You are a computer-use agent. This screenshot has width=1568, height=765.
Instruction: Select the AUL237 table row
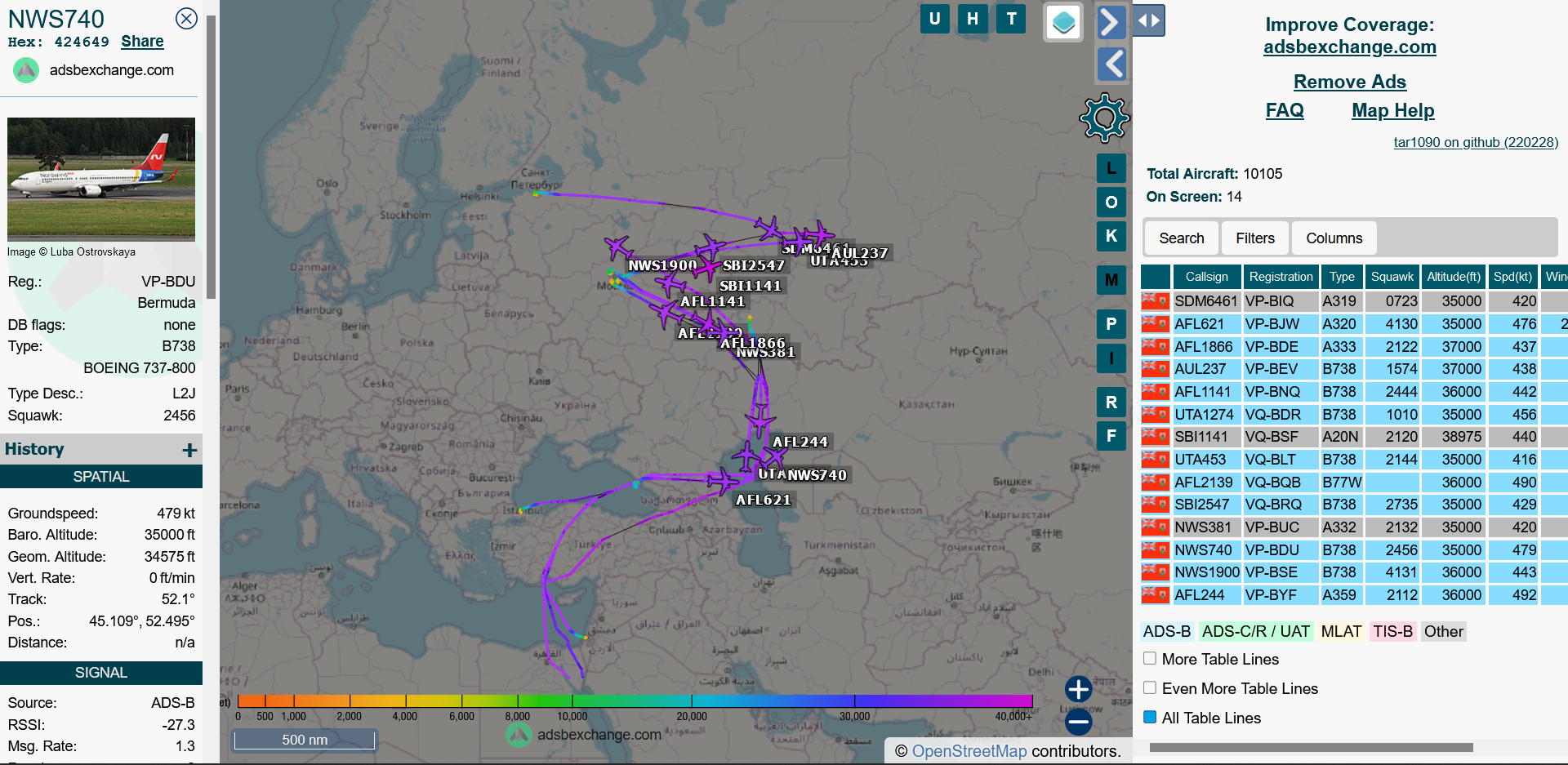1354,369
